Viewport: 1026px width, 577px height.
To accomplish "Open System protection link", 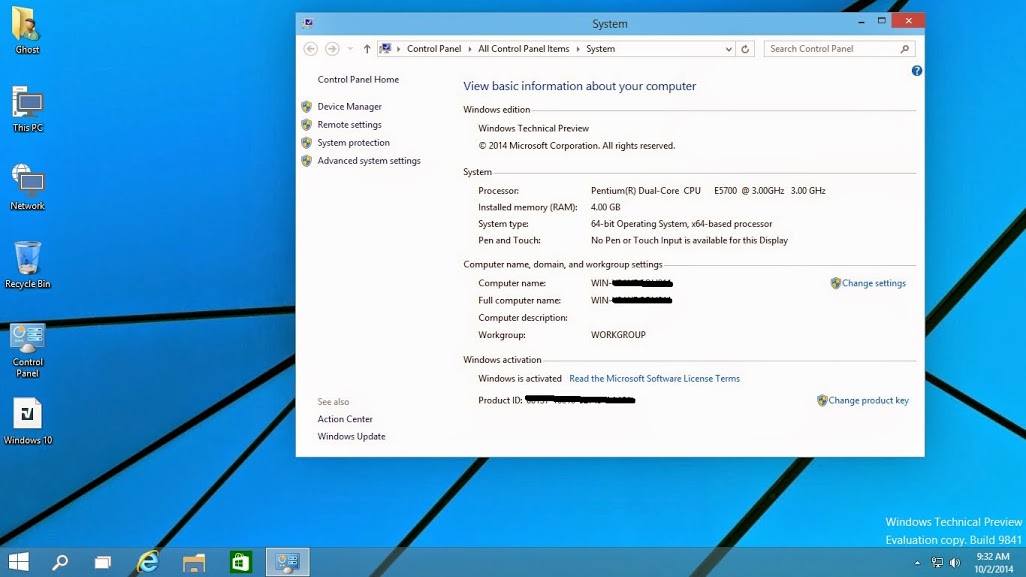I will (353, 143).
